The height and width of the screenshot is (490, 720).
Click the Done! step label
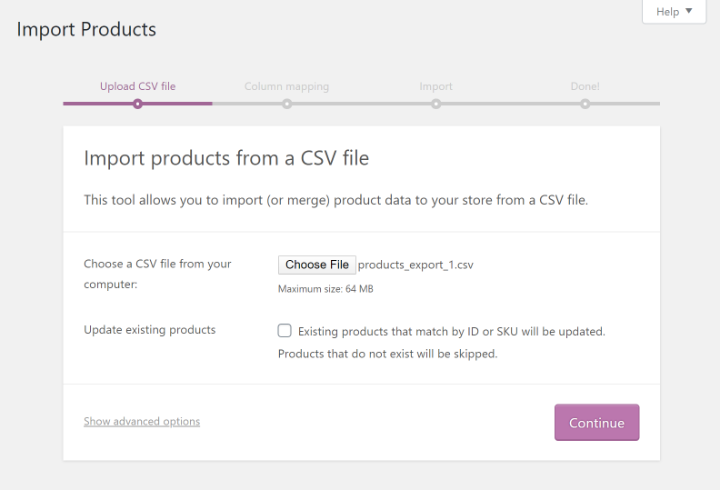[x=585, y=86]
